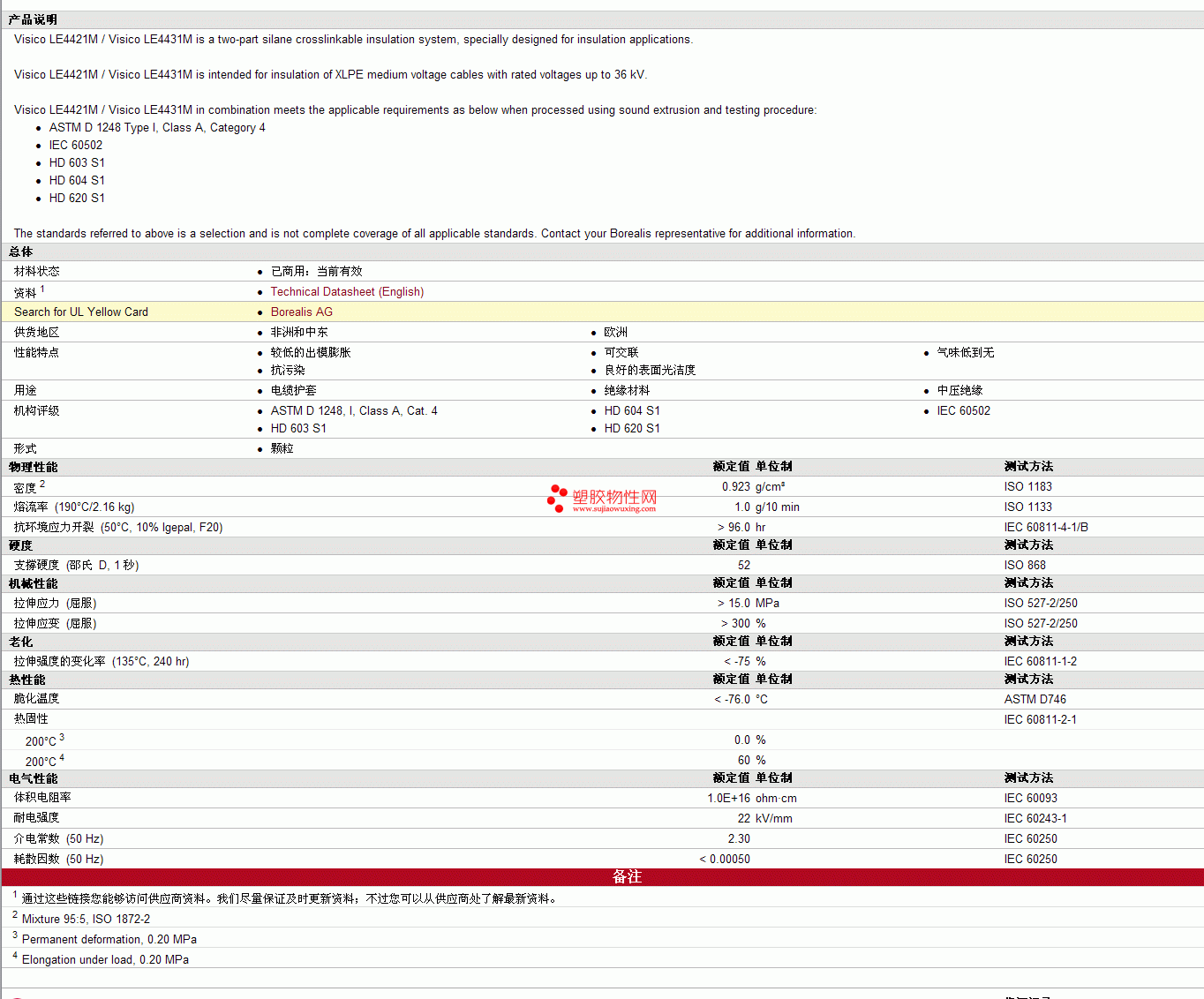Click the IEC 60811-4-1/B test method
Image resolution: width=1204 pixels, height=999 pixels.
click(x=1046, y=528)
